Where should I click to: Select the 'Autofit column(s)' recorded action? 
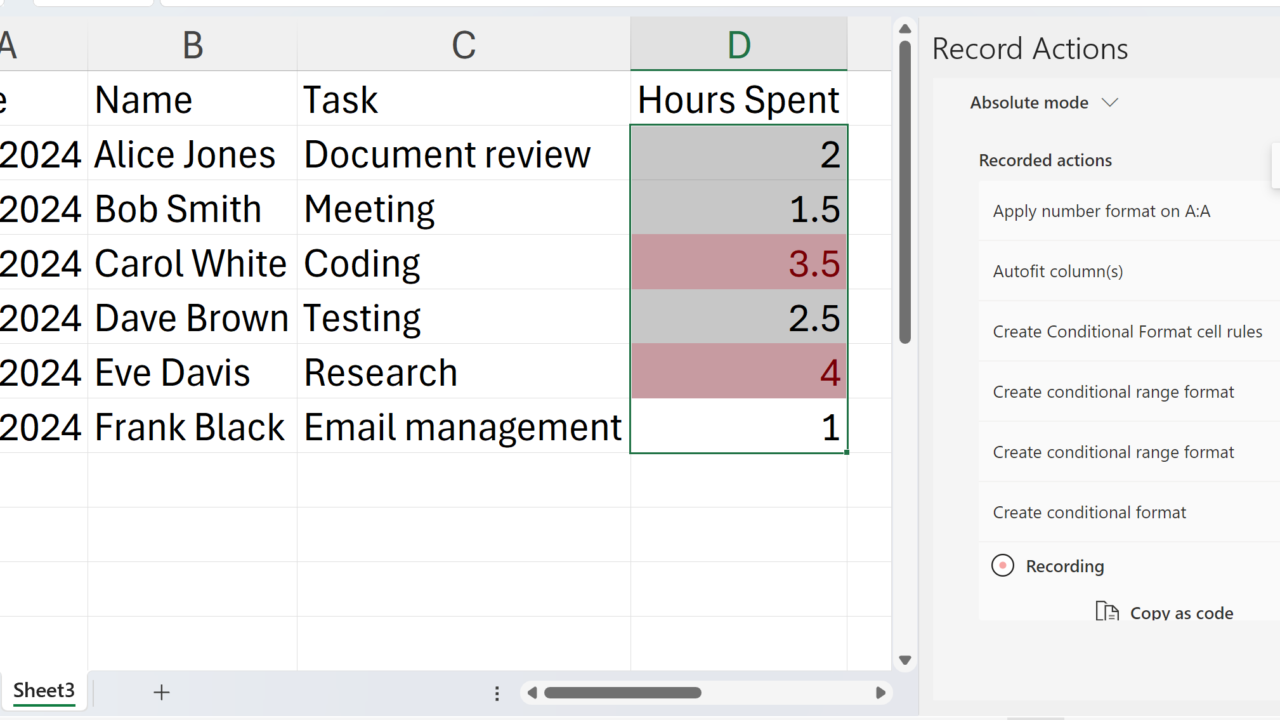click(x=1057, y=271)
